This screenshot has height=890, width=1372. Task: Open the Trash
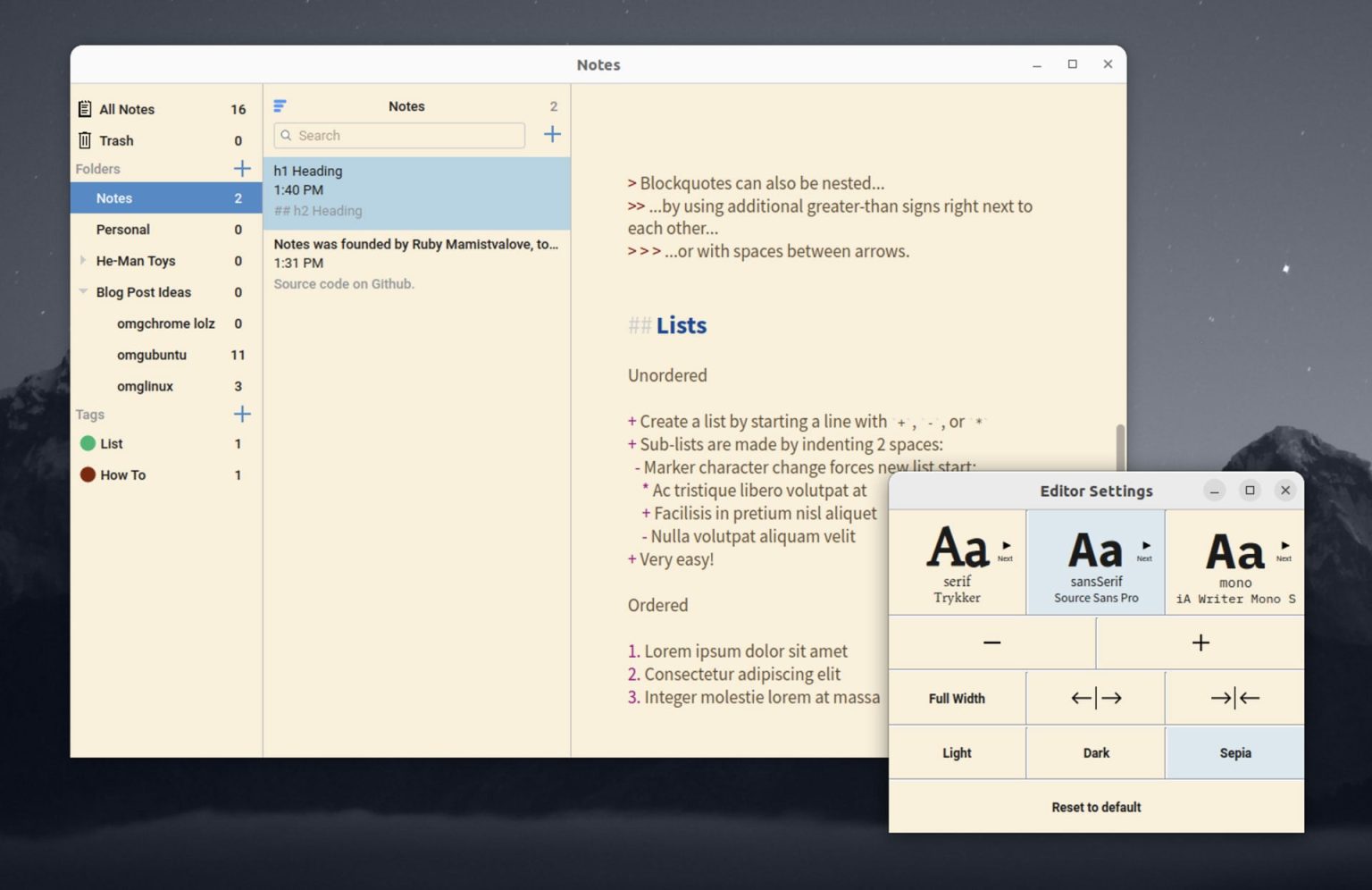pos(116,140)
